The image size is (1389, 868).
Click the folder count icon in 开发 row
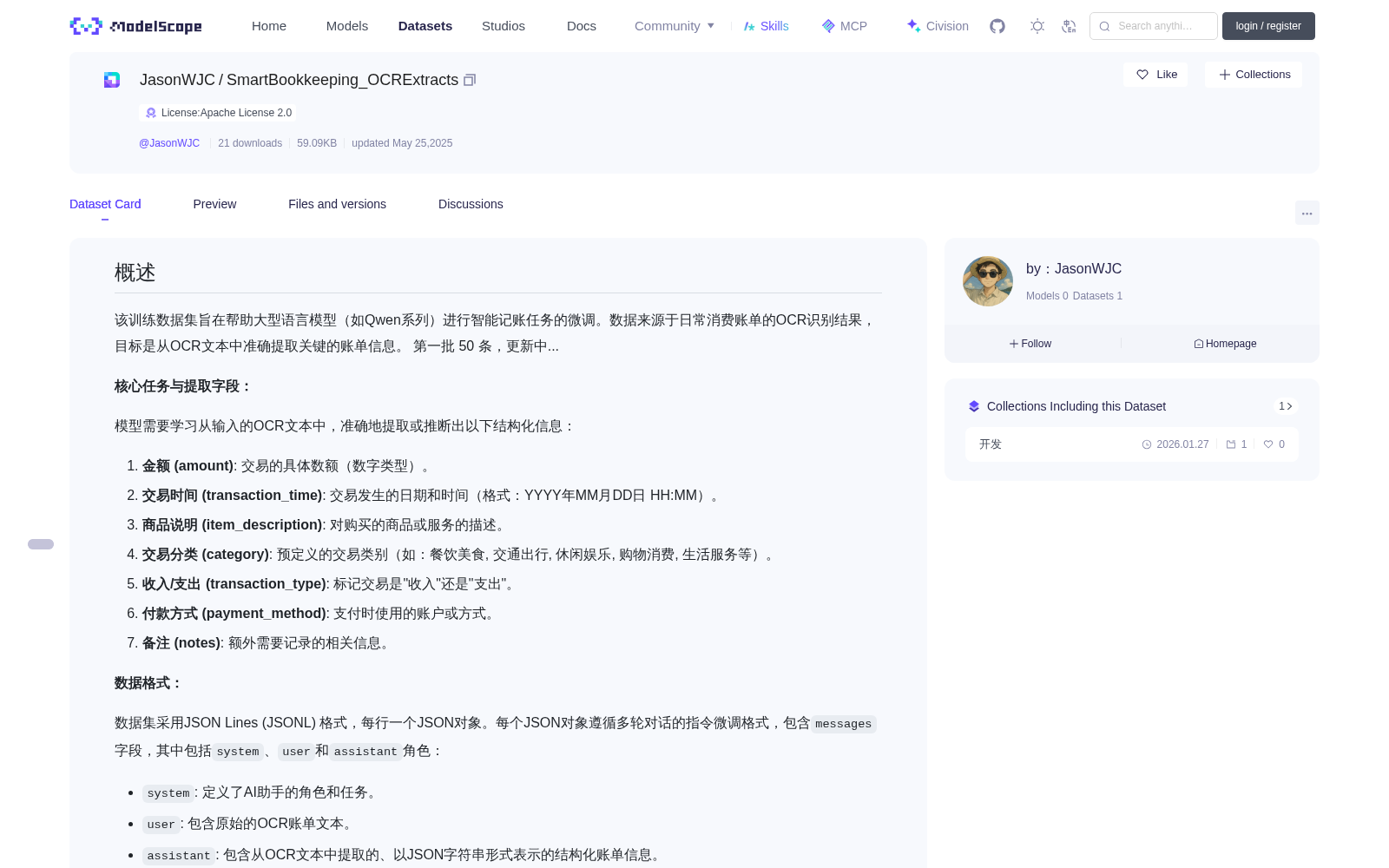1231,444
